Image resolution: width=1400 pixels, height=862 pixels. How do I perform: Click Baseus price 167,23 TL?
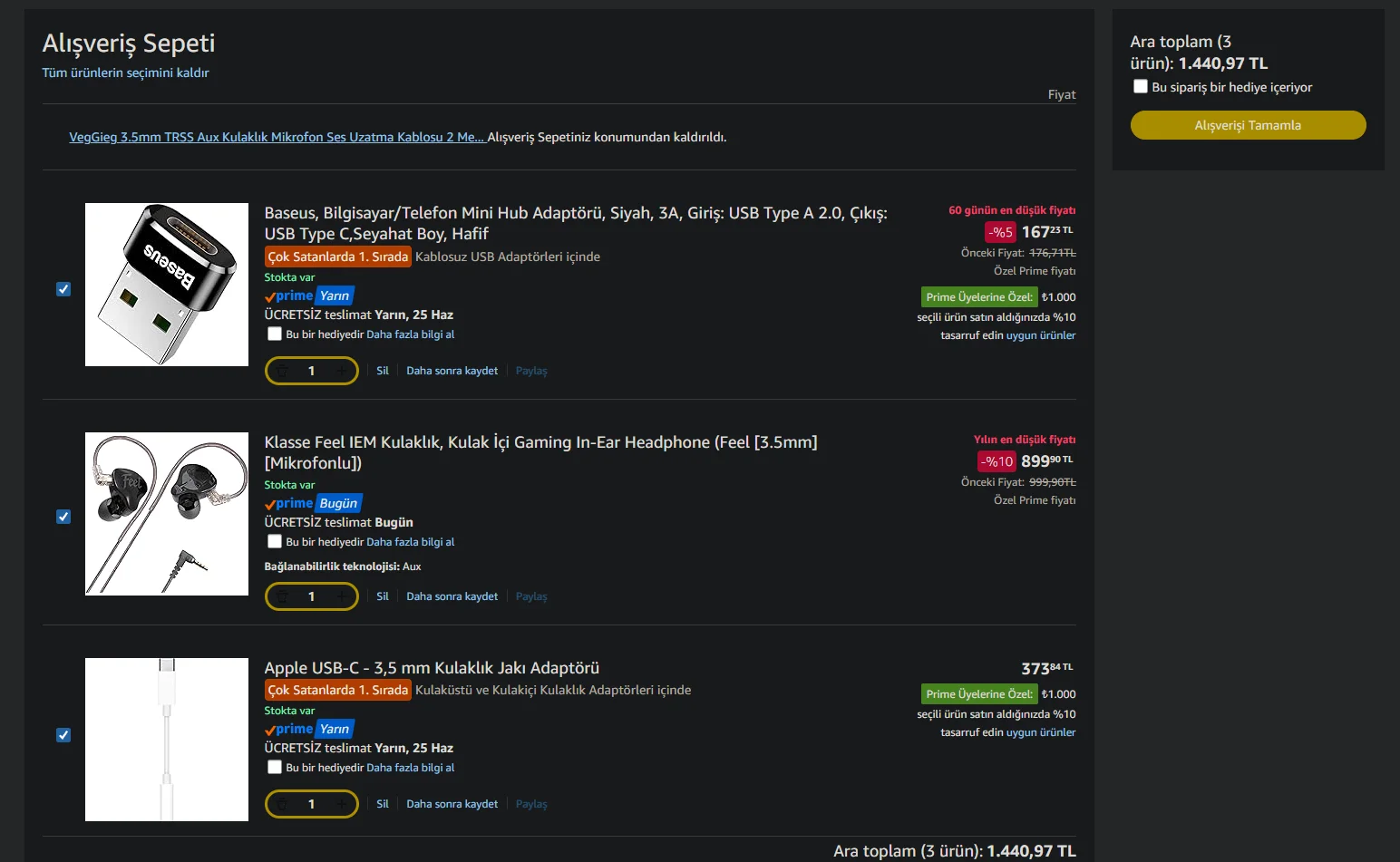1047,232
